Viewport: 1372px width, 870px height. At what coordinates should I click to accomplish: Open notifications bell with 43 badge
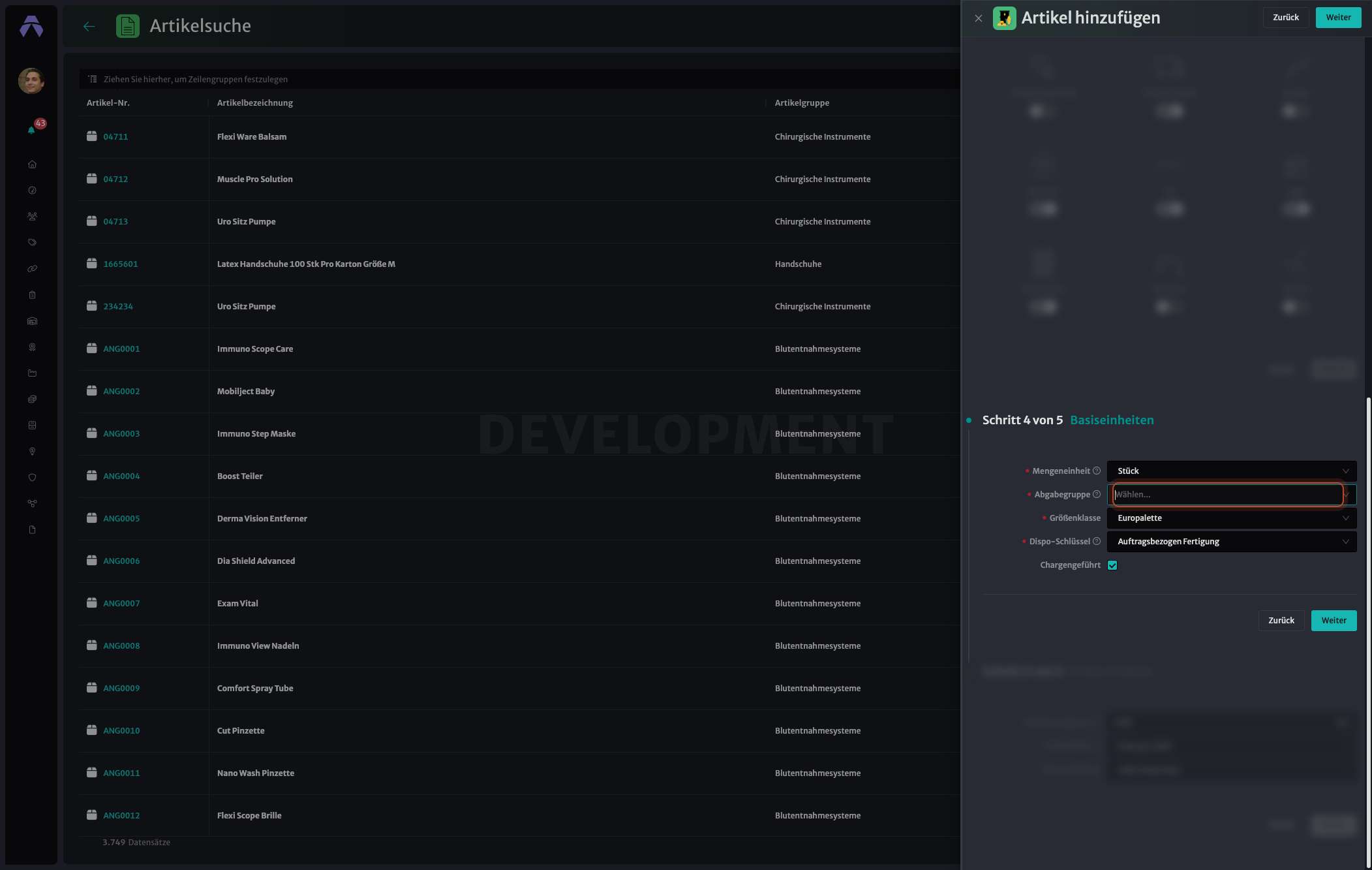[x=32, y=129]
